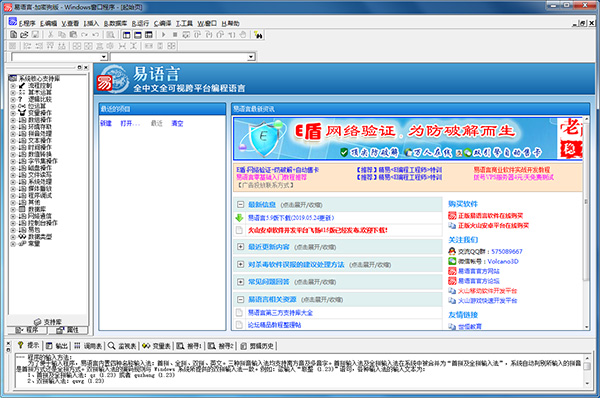Click page icon beside 易语言第三方支持库大全
Viewport: 600px width, 398px height.
pos(240,313)
